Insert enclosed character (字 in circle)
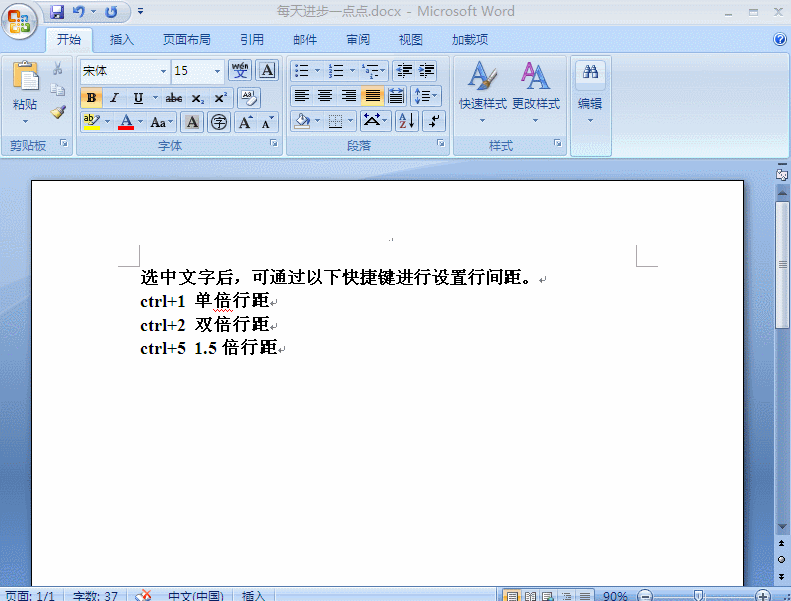Screen dimensions: 791x601 click(x=219, y=122)
